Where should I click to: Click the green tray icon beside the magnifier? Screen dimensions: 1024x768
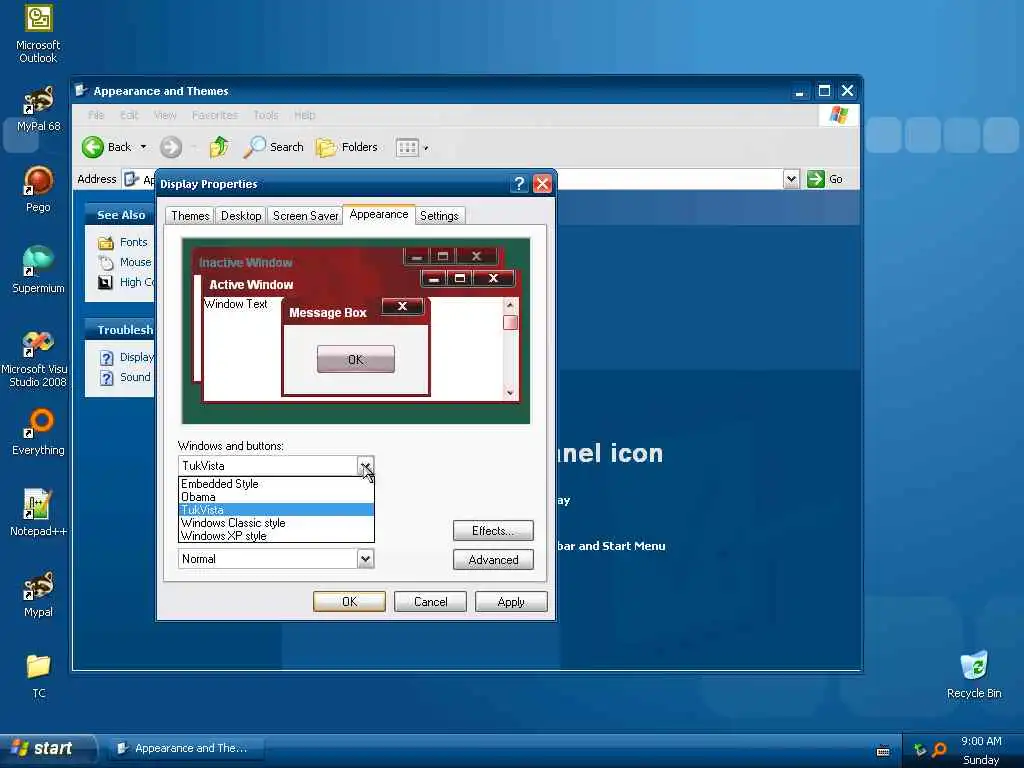click(x=920, y=750)
